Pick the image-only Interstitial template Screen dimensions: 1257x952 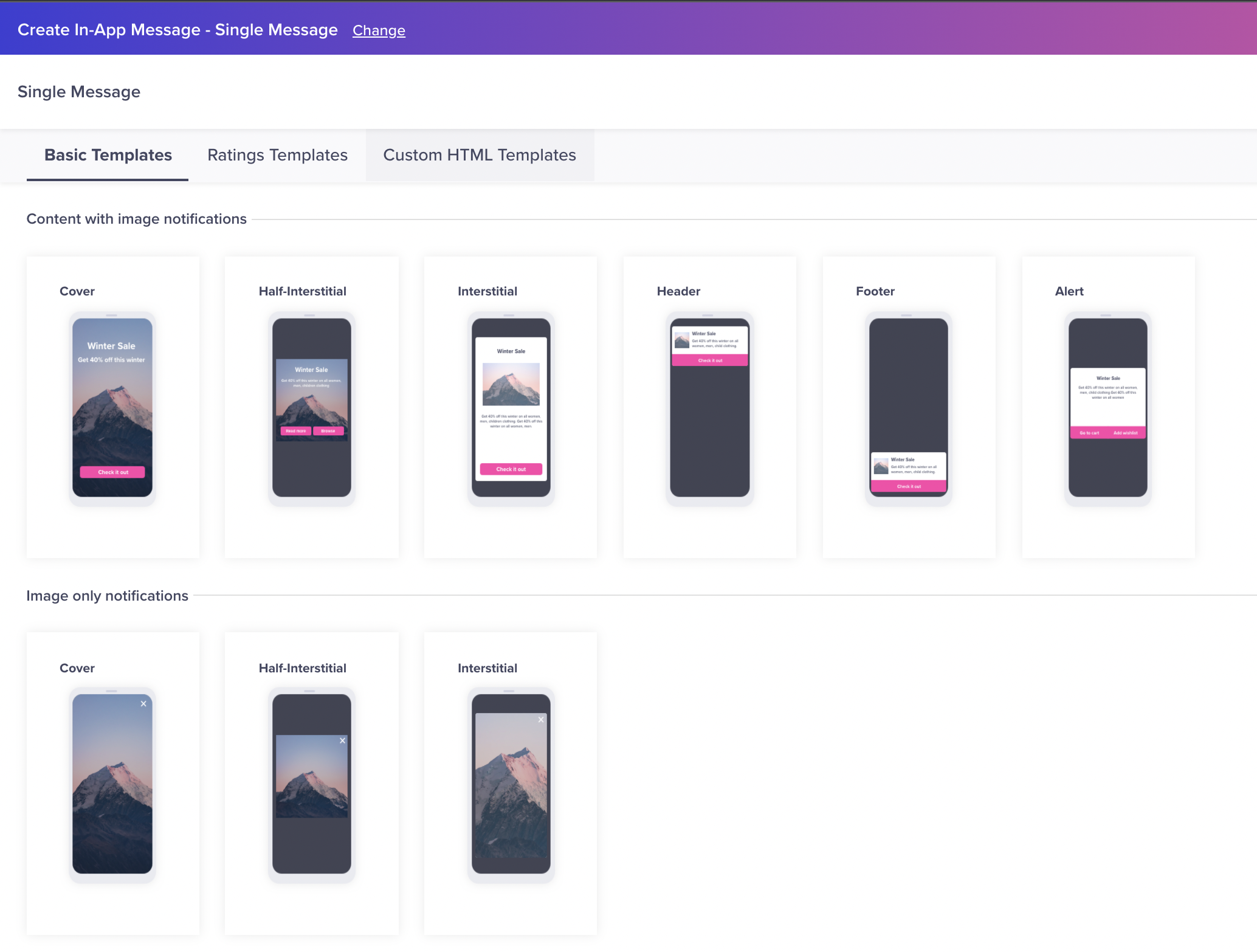pos(511,783)
